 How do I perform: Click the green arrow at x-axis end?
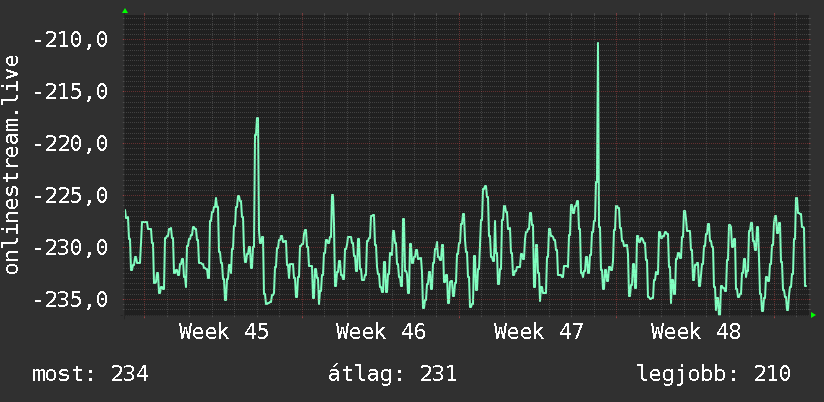click(813, 315)
